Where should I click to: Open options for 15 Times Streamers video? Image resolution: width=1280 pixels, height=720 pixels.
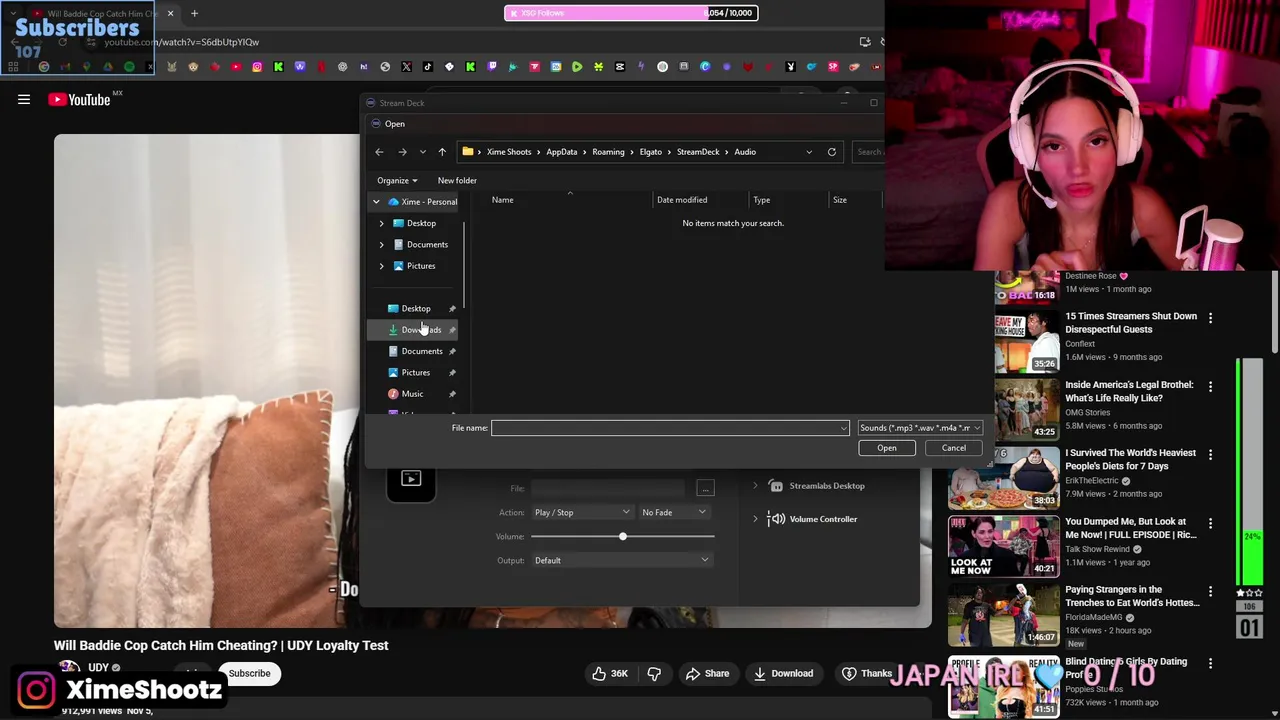click(1210, 318)
